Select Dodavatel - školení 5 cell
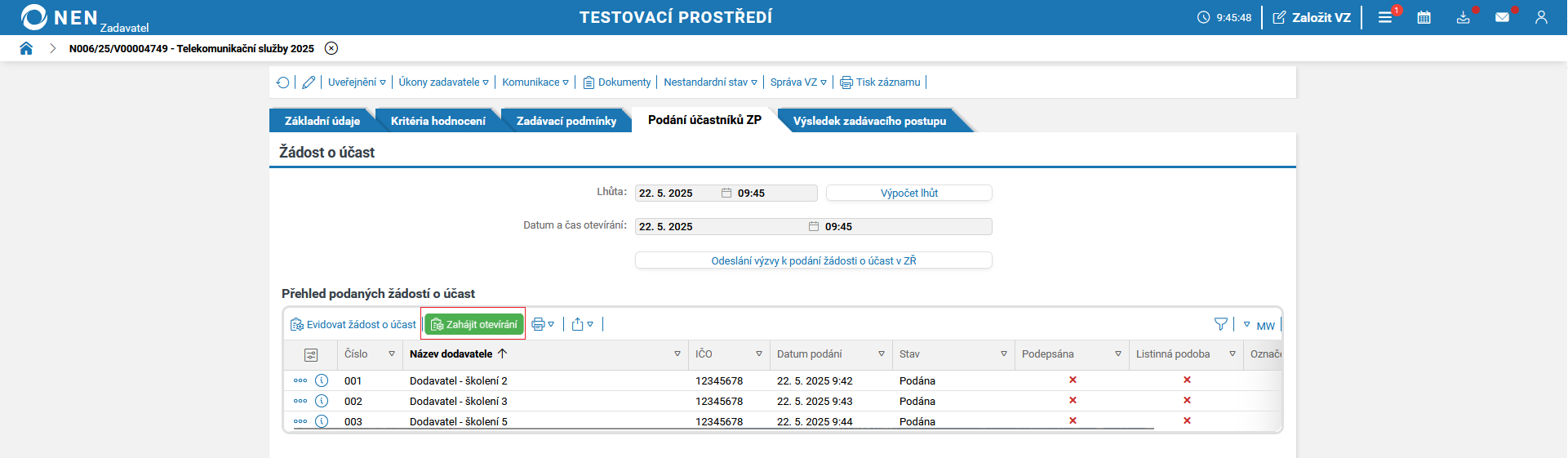The width and height of the screenshot is (1568, 458). pos(459,422)
